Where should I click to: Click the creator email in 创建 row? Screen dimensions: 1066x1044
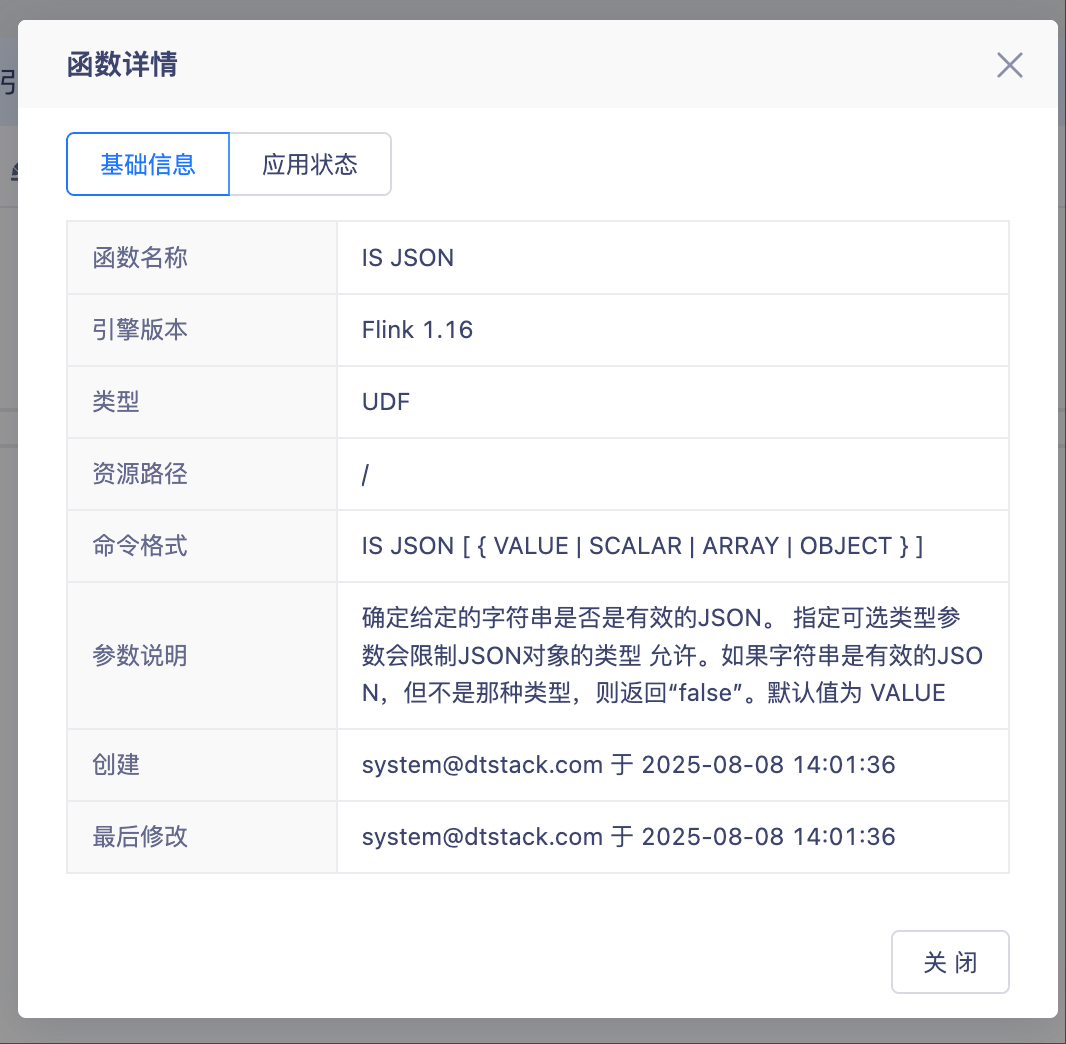[x=482, y=765]
